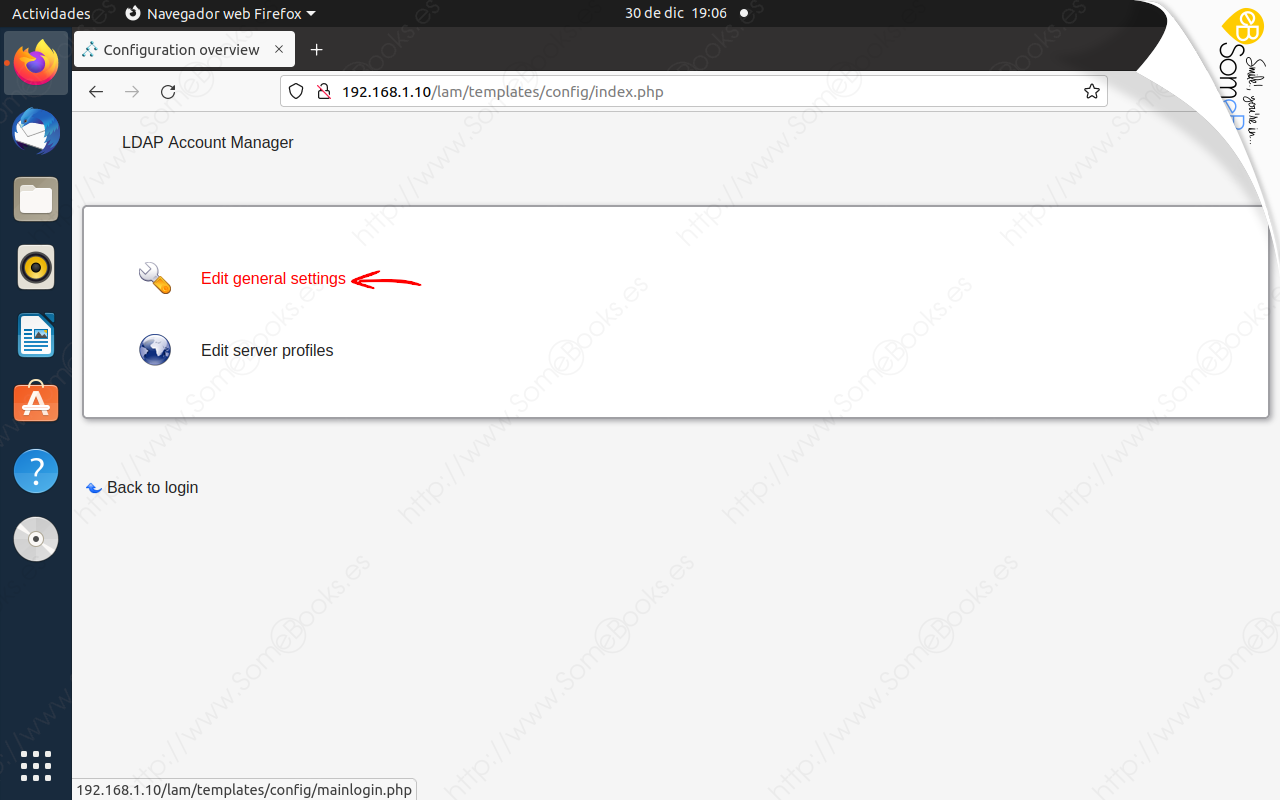
Task: Open the Help application from the dock
Action: coord(36,470)
